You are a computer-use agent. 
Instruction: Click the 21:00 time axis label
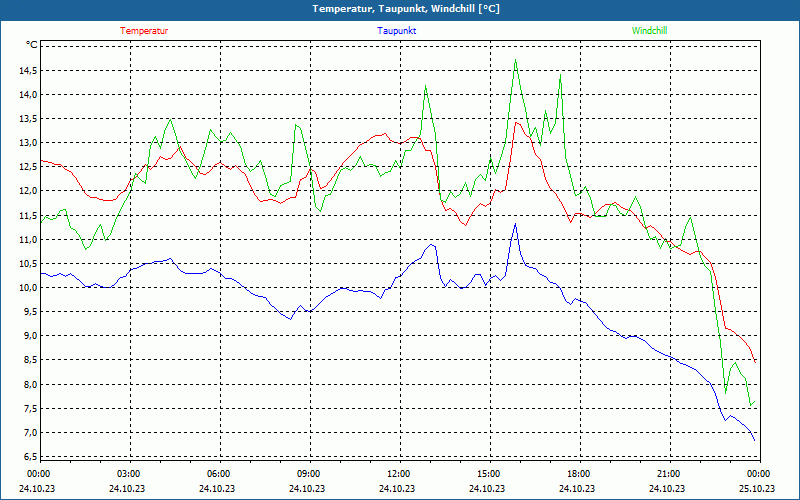pyautogui.click(x=670, y=474)
